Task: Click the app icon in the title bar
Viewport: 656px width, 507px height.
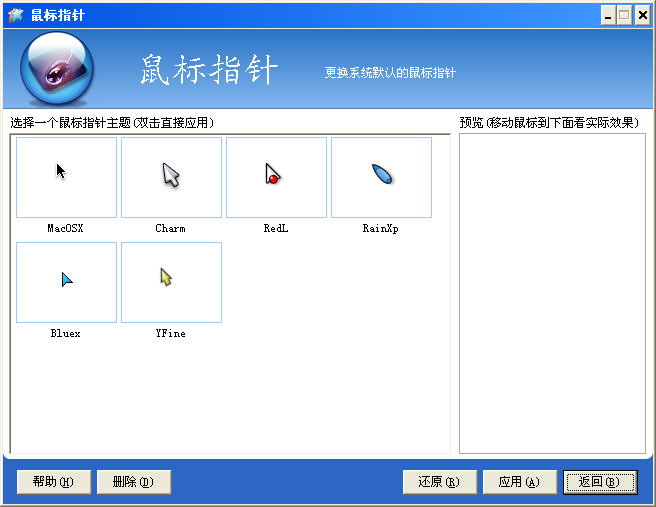Action: [x=15, y=15]
